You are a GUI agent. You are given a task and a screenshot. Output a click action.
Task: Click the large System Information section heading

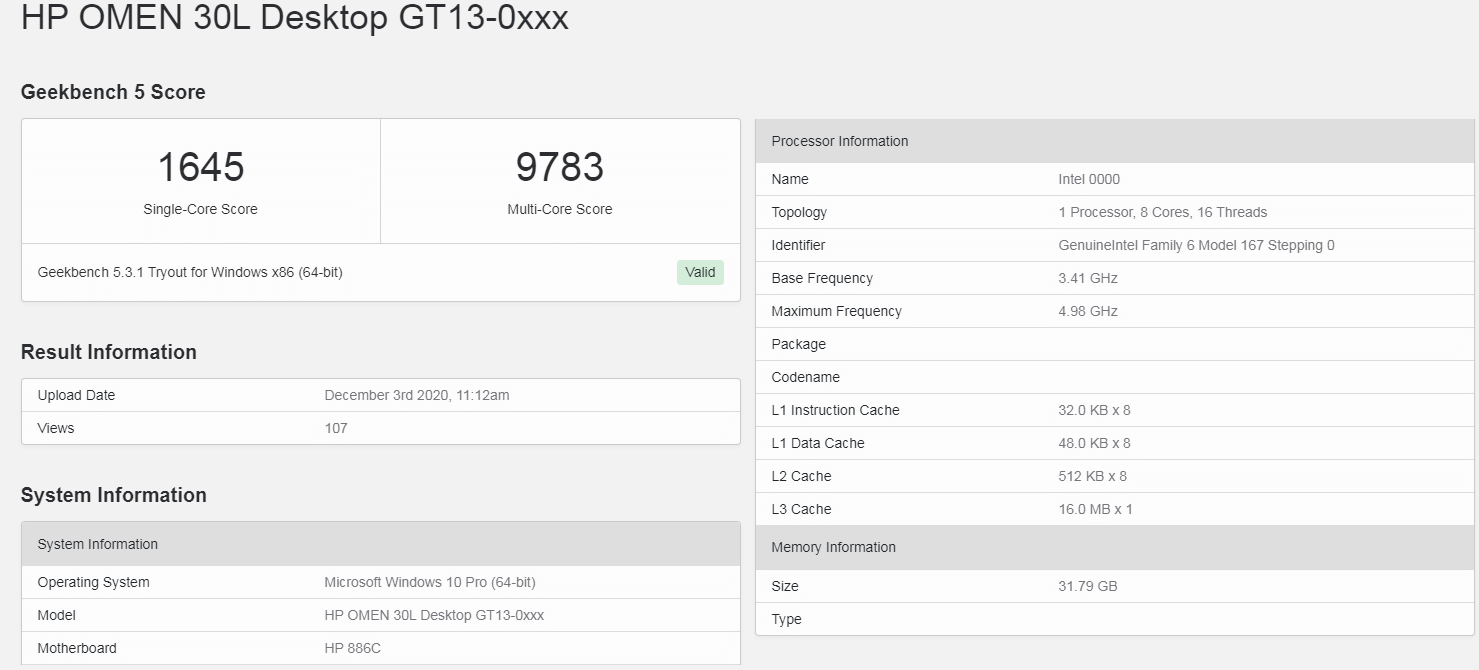[114, 495]
